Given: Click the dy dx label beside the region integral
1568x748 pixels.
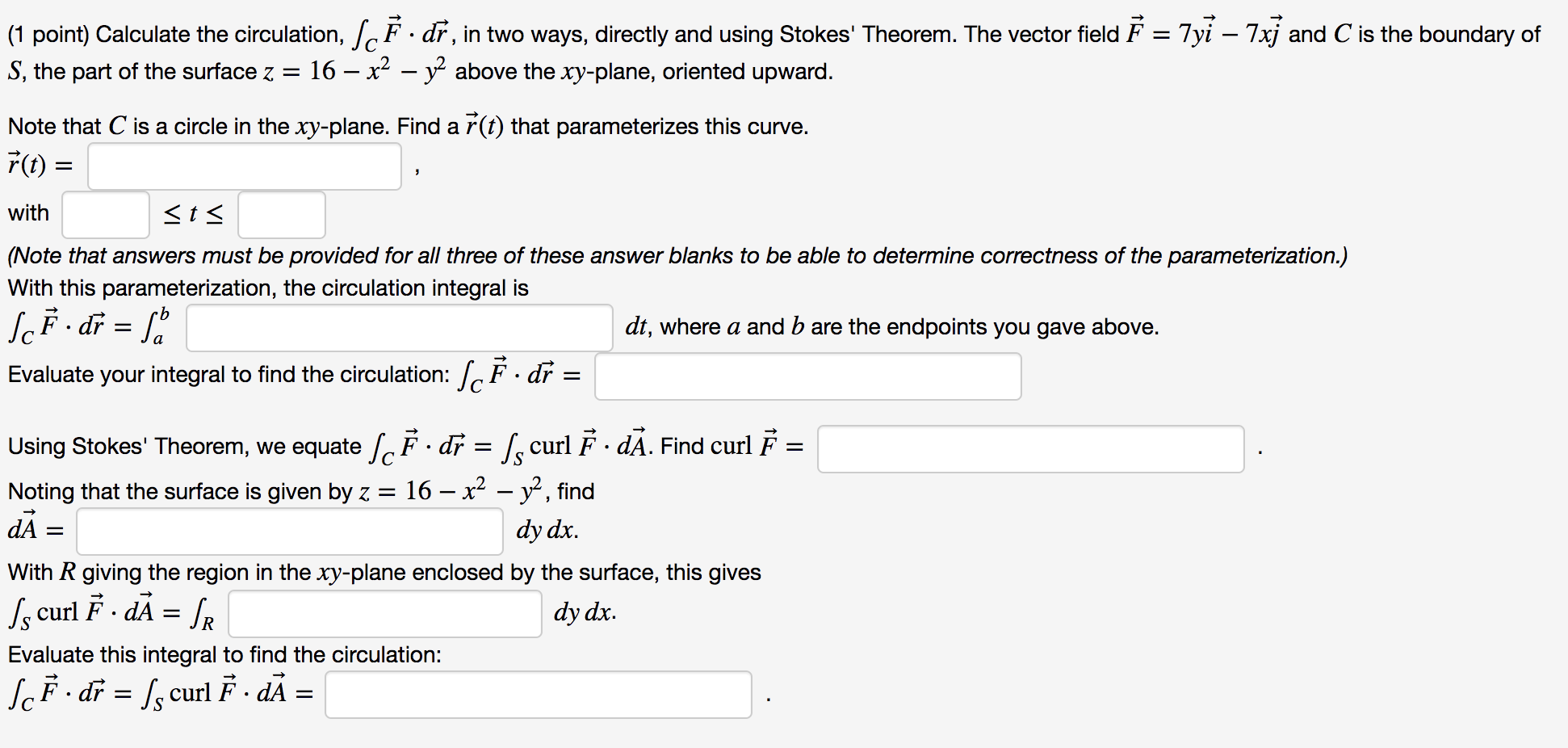Looking at the screenshot, I should 583,613.
